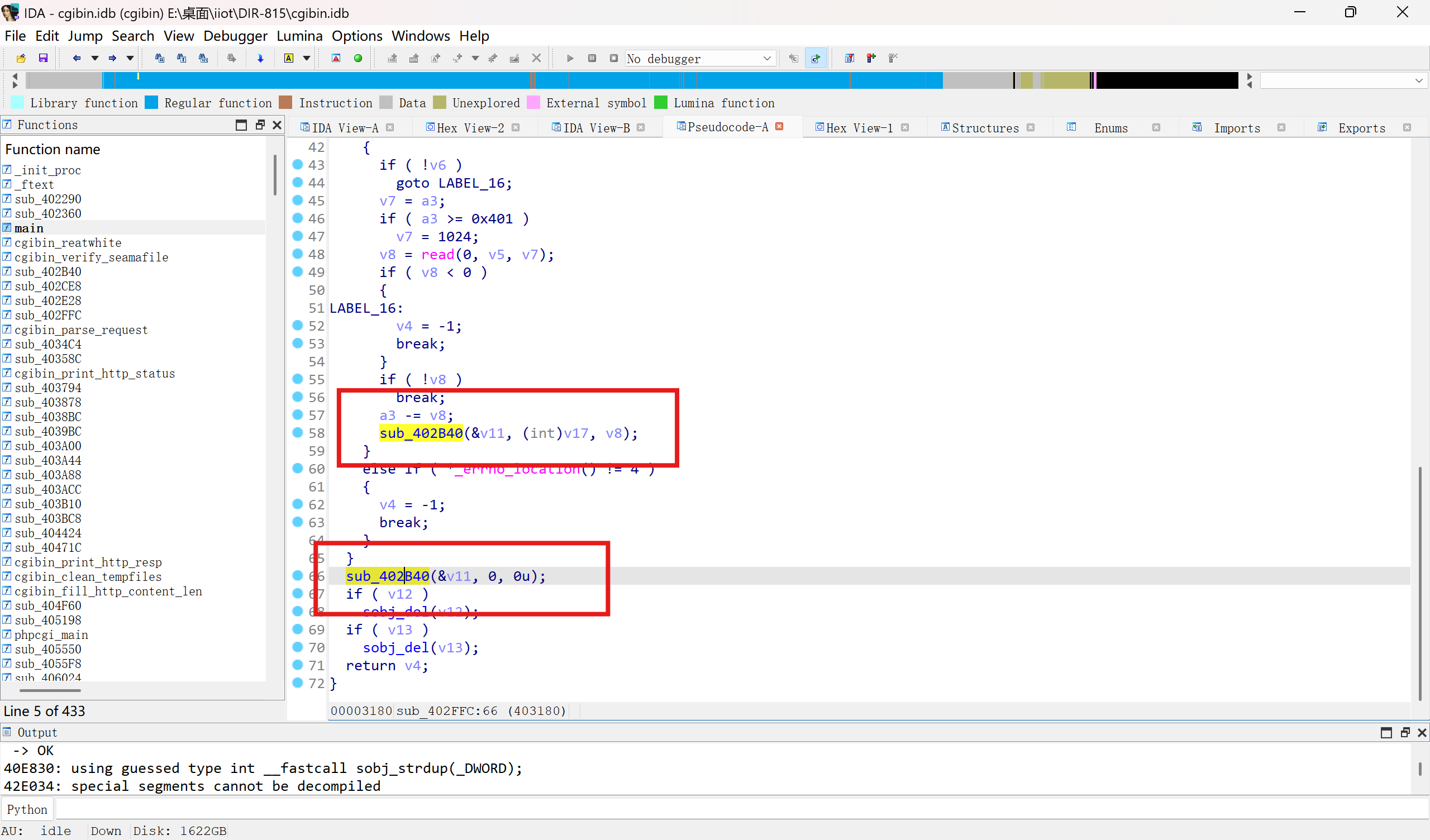This screenshot has height=840, width=1430.
Task: Toggle breakpoint dot on line 48
Action: pyautogui.click(x=297, y=254)
